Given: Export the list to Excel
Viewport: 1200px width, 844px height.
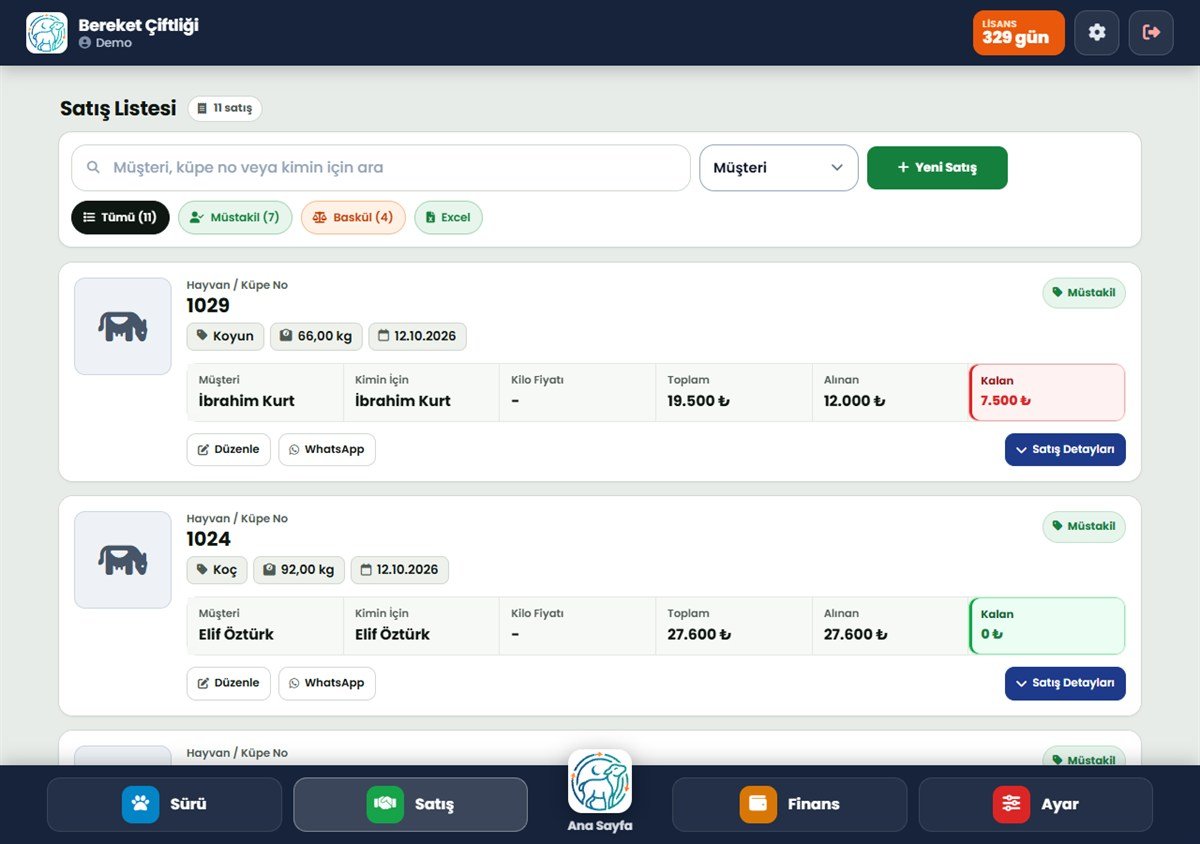Looking at the screenshot, I should pos(448,218).
